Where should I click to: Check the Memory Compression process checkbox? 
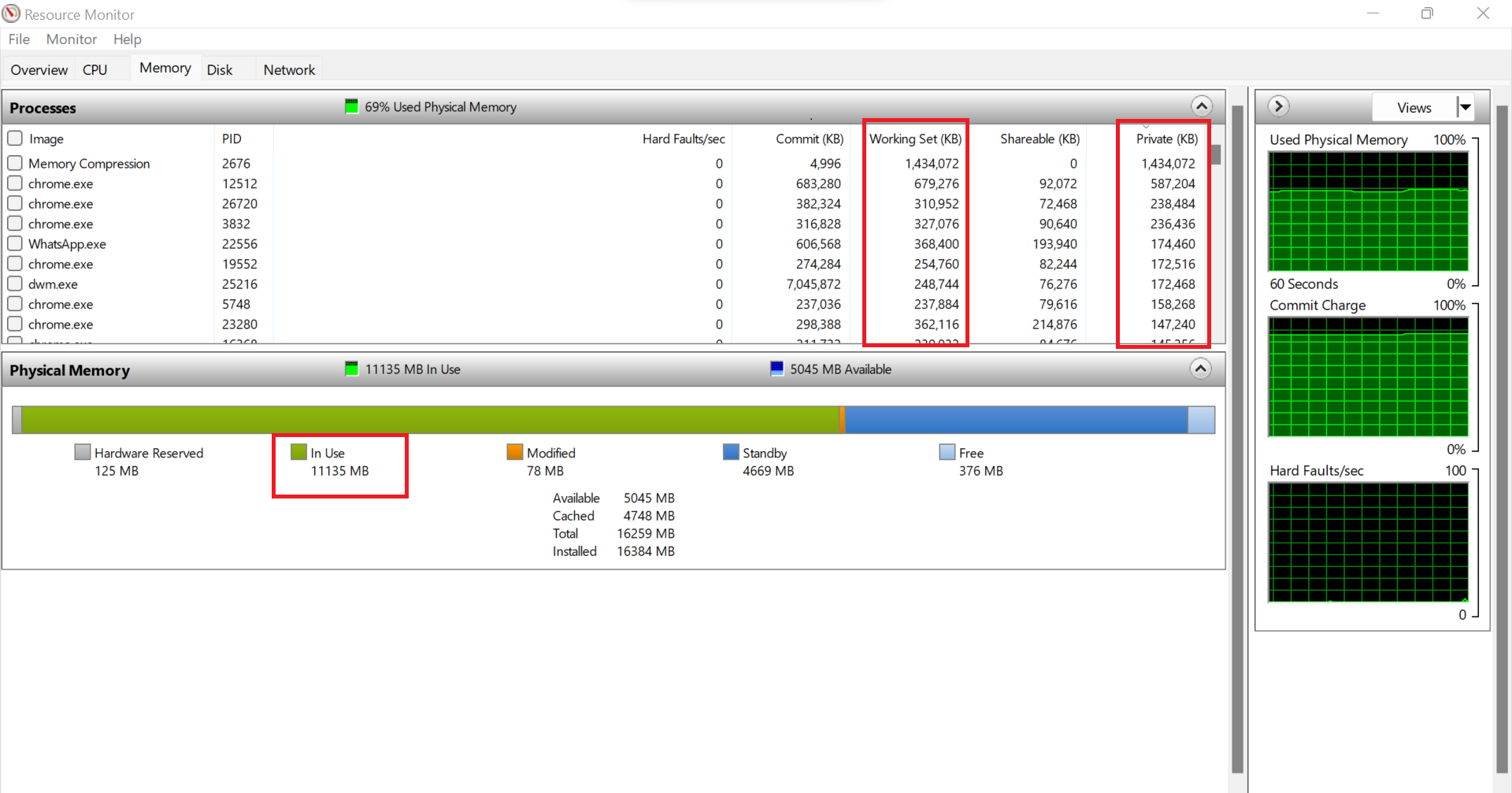tap(15, 163)
